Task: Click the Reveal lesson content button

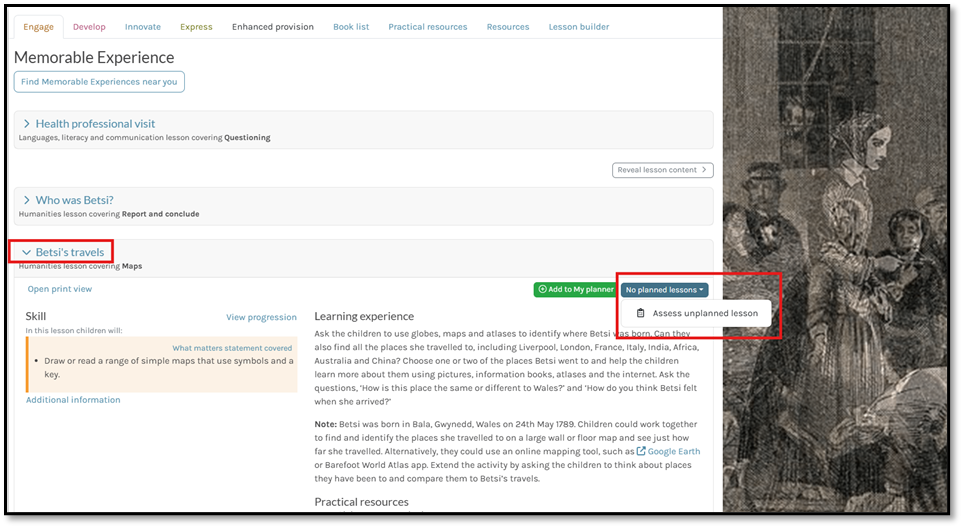Action: (x=662, y=170)
